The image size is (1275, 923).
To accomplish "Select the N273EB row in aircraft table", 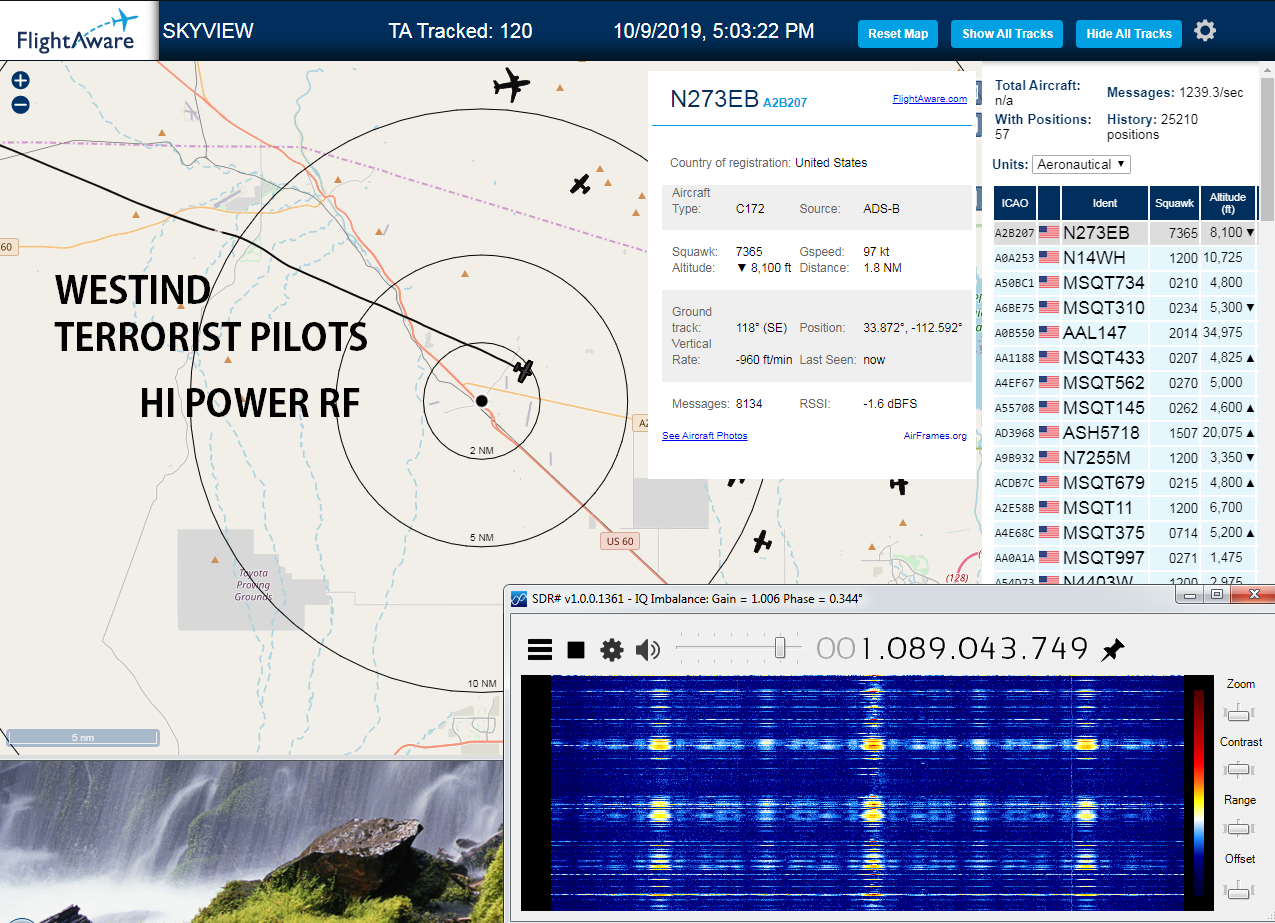I will [x=1125, y=233].
